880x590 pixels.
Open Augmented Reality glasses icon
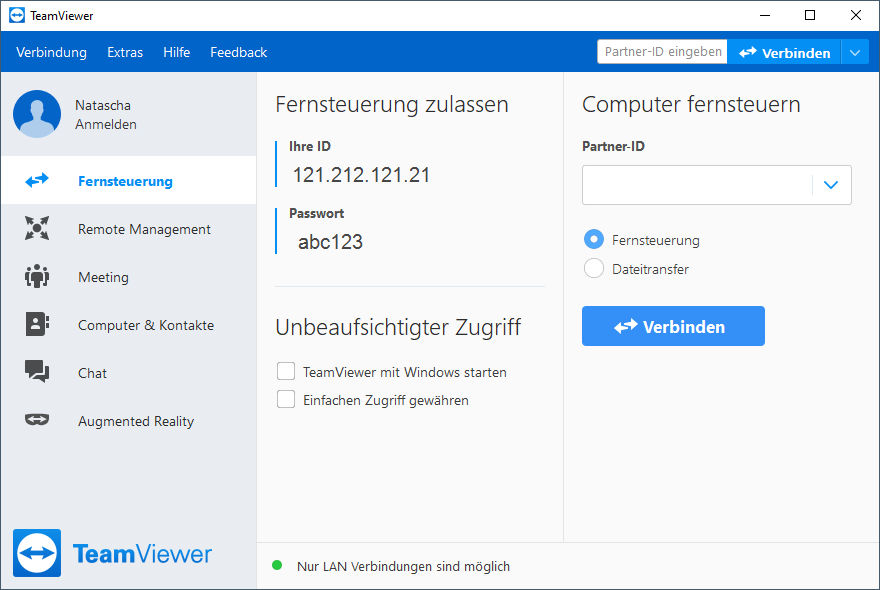pyautogui.click(x=37, y=420)
